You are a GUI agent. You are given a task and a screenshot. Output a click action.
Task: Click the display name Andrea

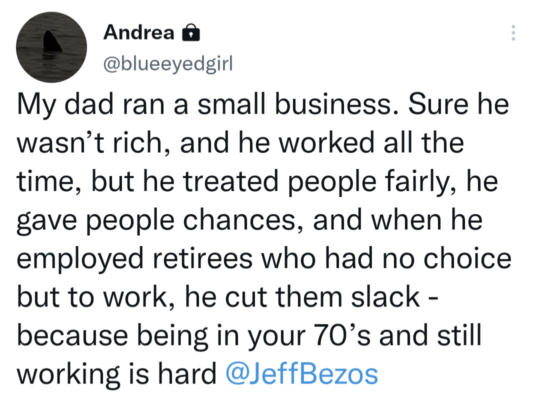coord(139,33)
